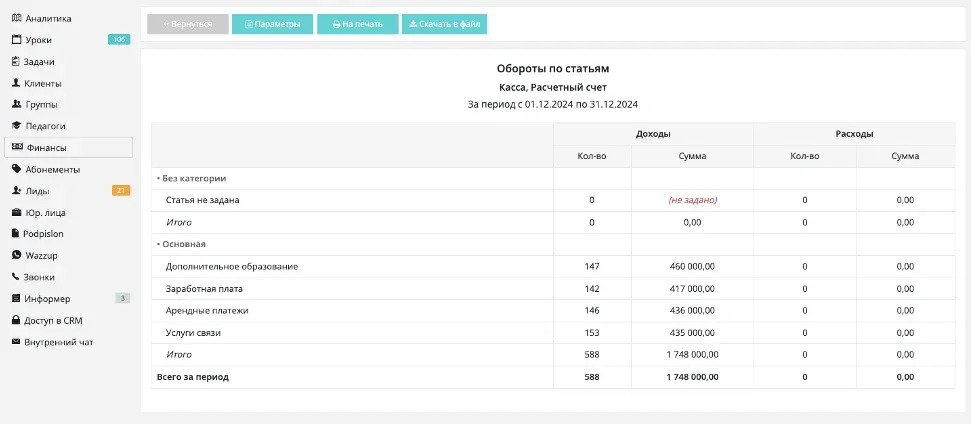Click the 460 000,00 income amount
Viewport: 971px width, 424px height.
(692, 266)
